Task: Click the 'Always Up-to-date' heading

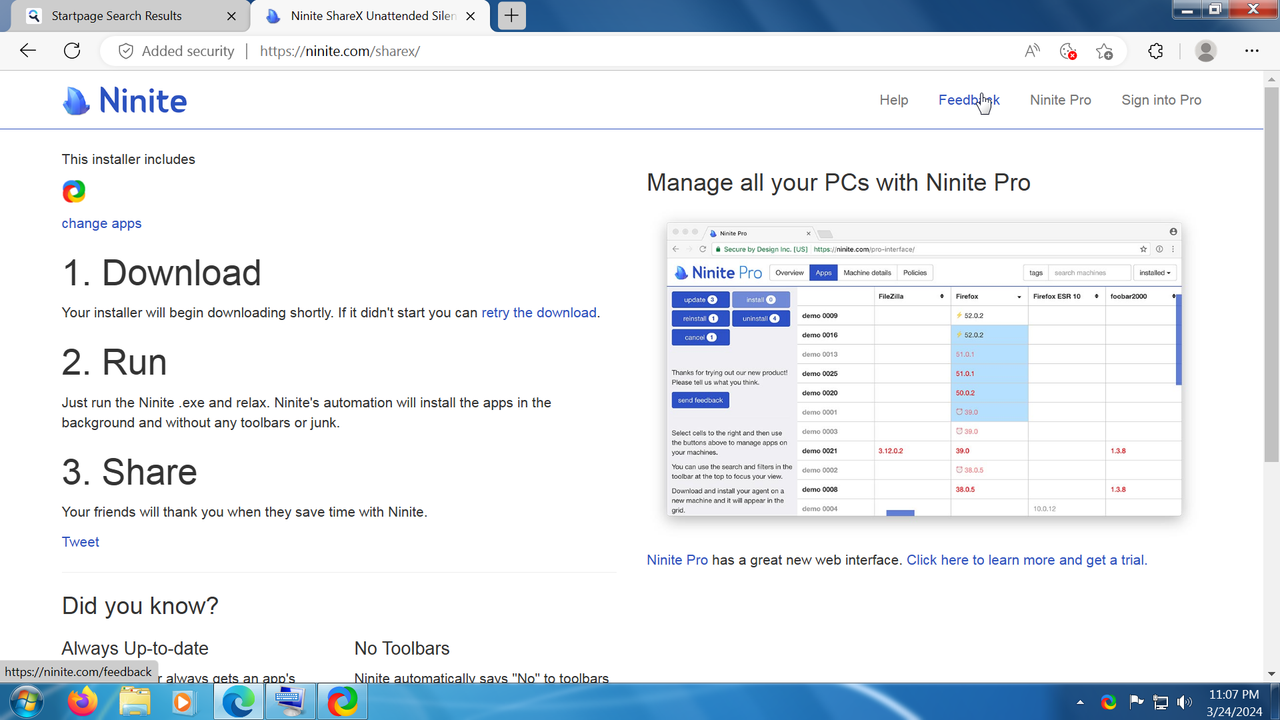Action: click(135, 649)
